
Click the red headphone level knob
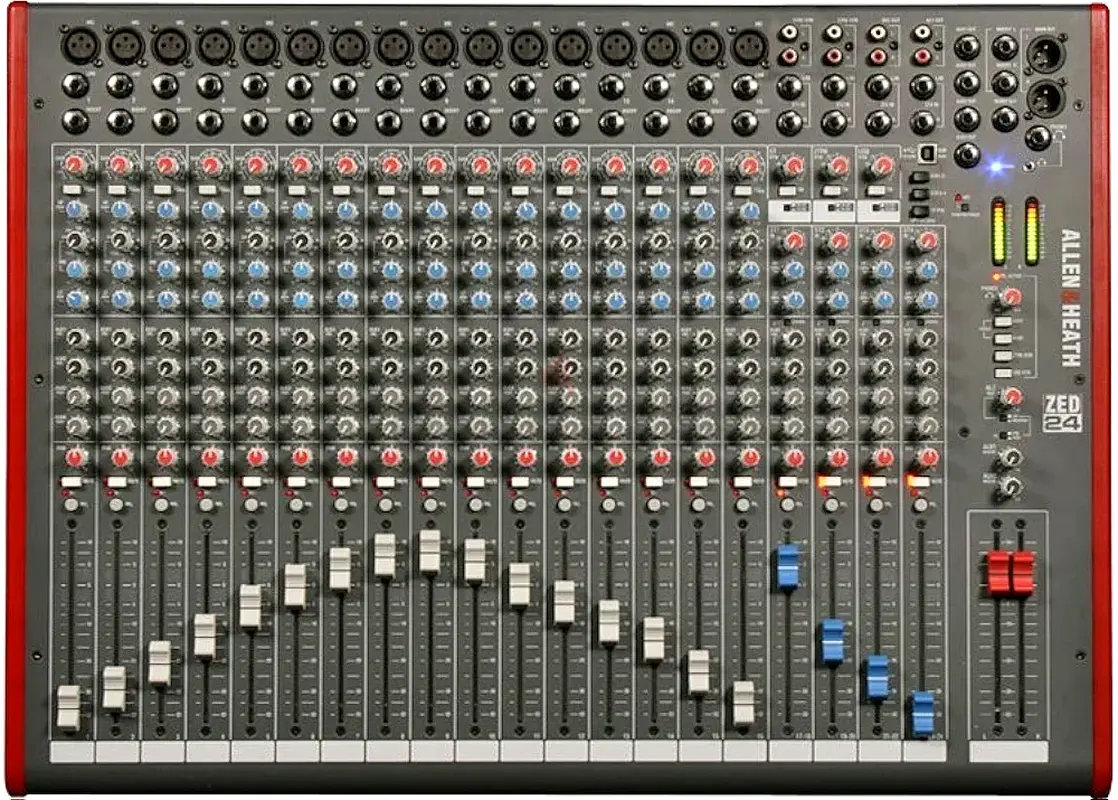(x=1011, y=297)
